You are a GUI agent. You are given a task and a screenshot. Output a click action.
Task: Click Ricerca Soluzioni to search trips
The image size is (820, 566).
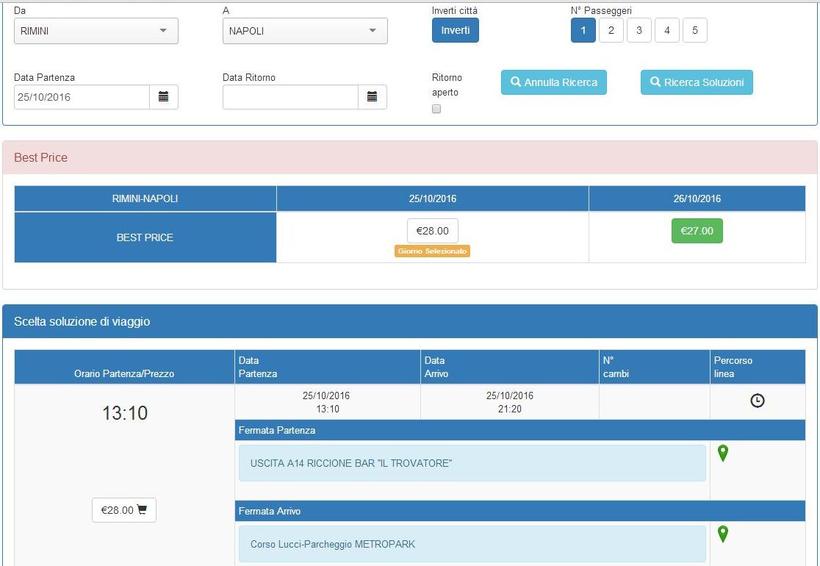tap(696, 82)
